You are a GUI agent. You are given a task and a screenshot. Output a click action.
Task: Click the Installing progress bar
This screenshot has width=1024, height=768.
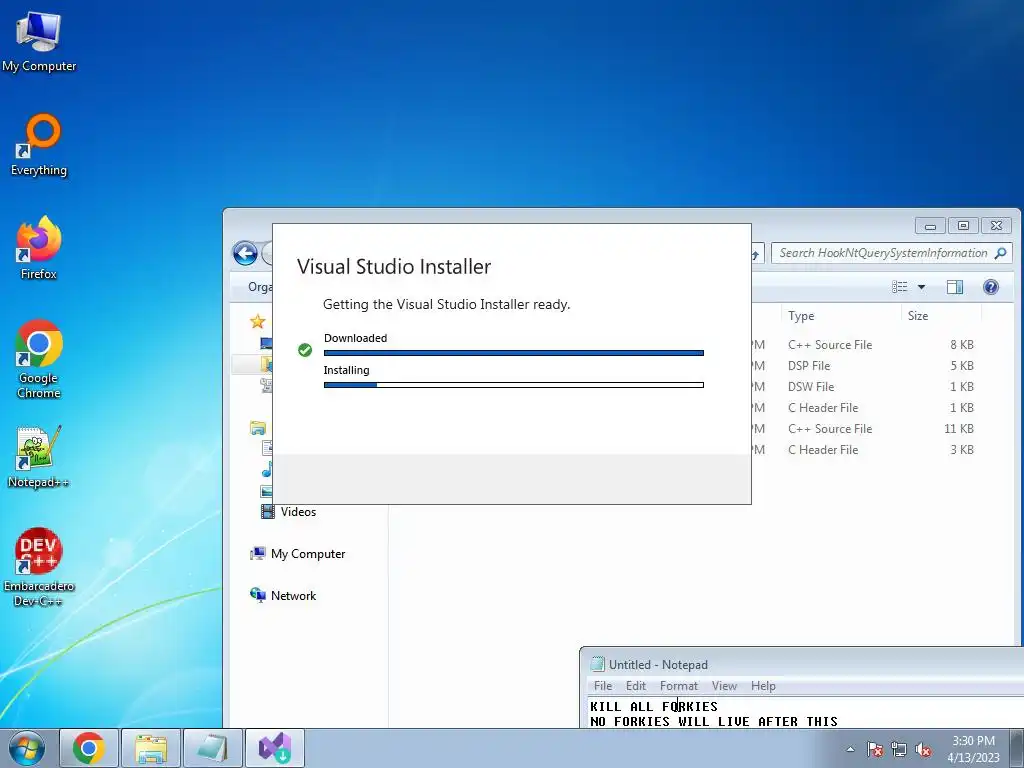tap(513, 385)
